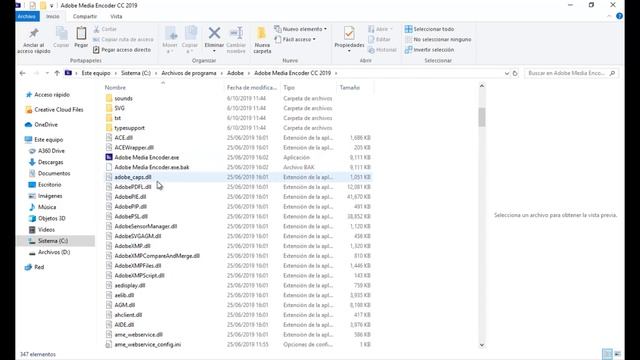This screenshot has height=360, width=640.
Task: Click the scroll-down arrow of the file list
Action: click(x=482, y=345)
